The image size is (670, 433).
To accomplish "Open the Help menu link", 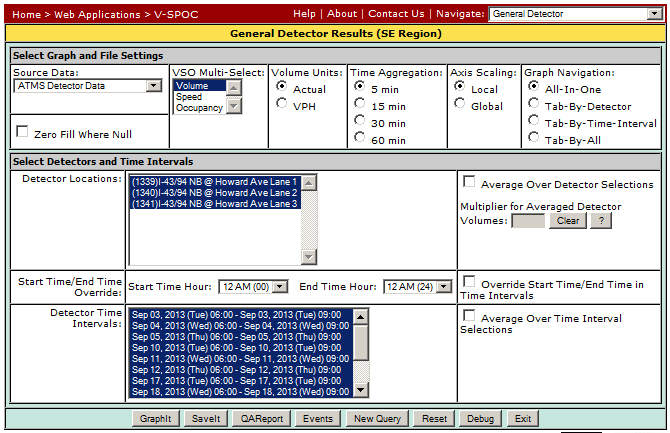I will [304, 13].
